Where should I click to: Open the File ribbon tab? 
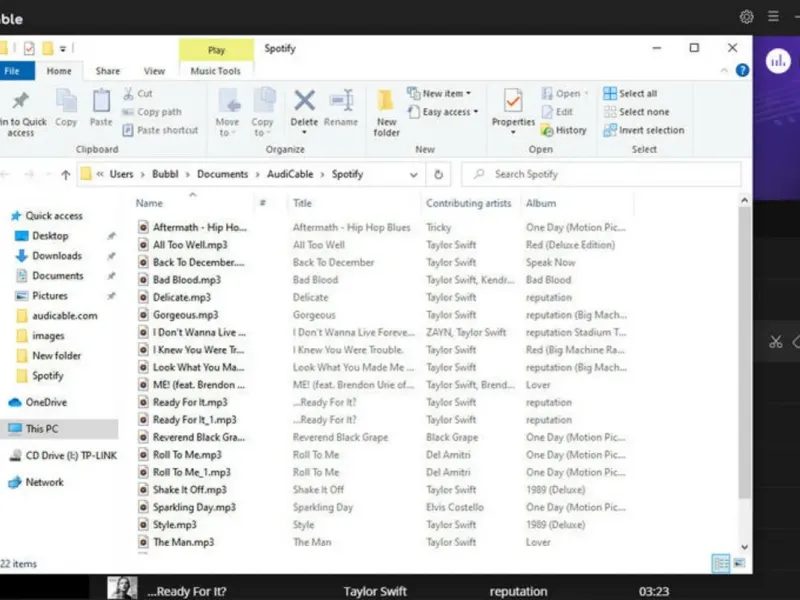(14, 71)
